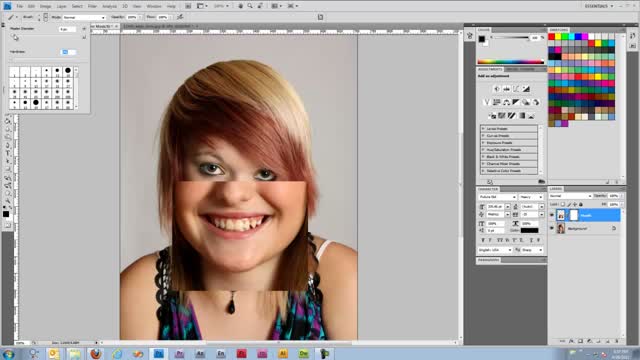Click the red swatch in Swatches panel
Screen dimensions: 640x360
pos(551,37)
